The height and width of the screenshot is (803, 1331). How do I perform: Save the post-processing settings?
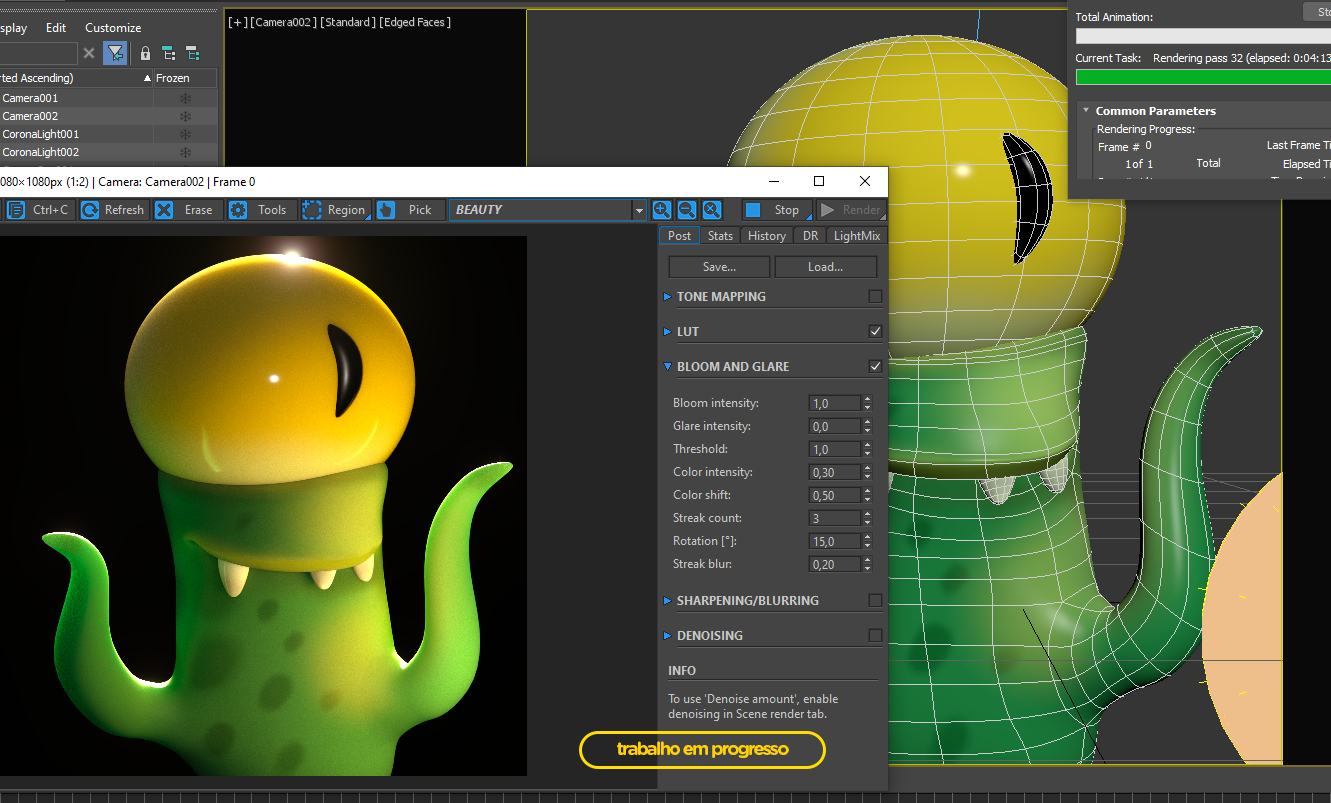pyautogui.click(x=719, y=267)
